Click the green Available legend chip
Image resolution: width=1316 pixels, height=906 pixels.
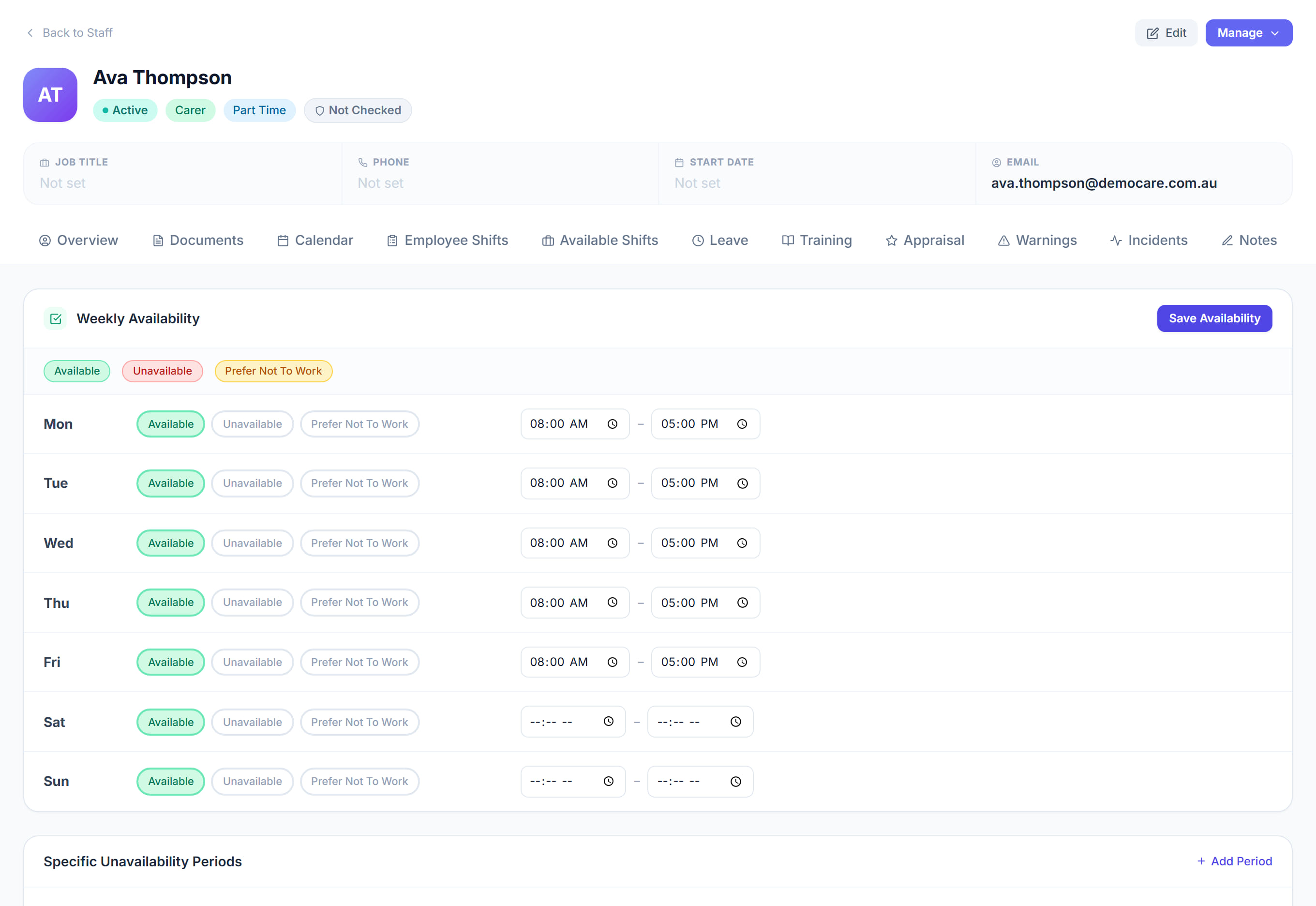click(x=76, y=371)
